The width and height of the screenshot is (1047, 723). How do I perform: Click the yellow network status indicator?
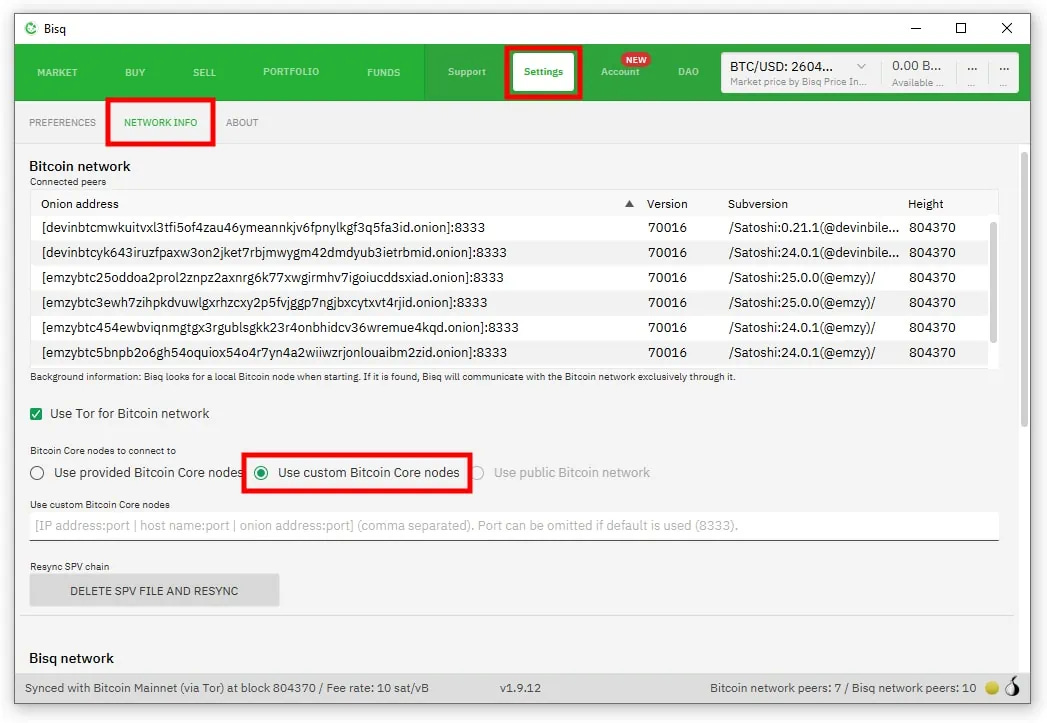[x=992, y=688]
